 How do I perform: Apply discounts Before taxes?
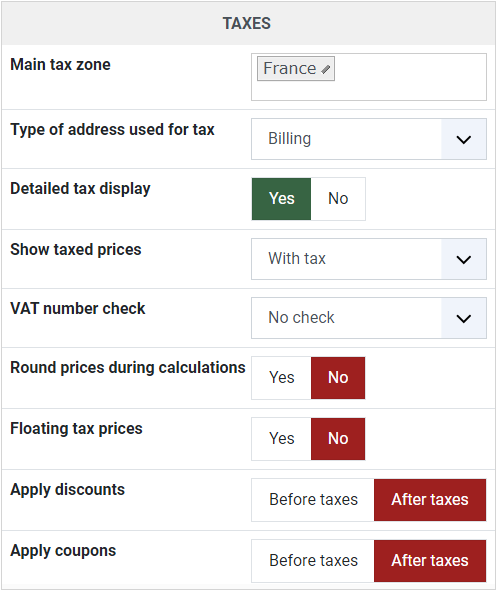click(x=313, y=500)
